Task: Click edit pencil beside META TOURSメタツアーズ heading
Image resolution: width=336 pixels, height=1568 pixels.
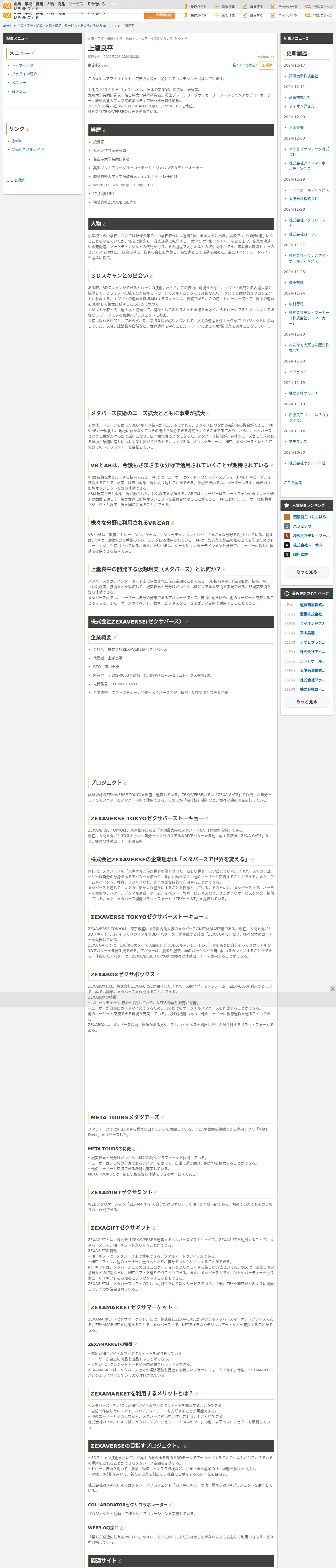Action: (162, 1117)
